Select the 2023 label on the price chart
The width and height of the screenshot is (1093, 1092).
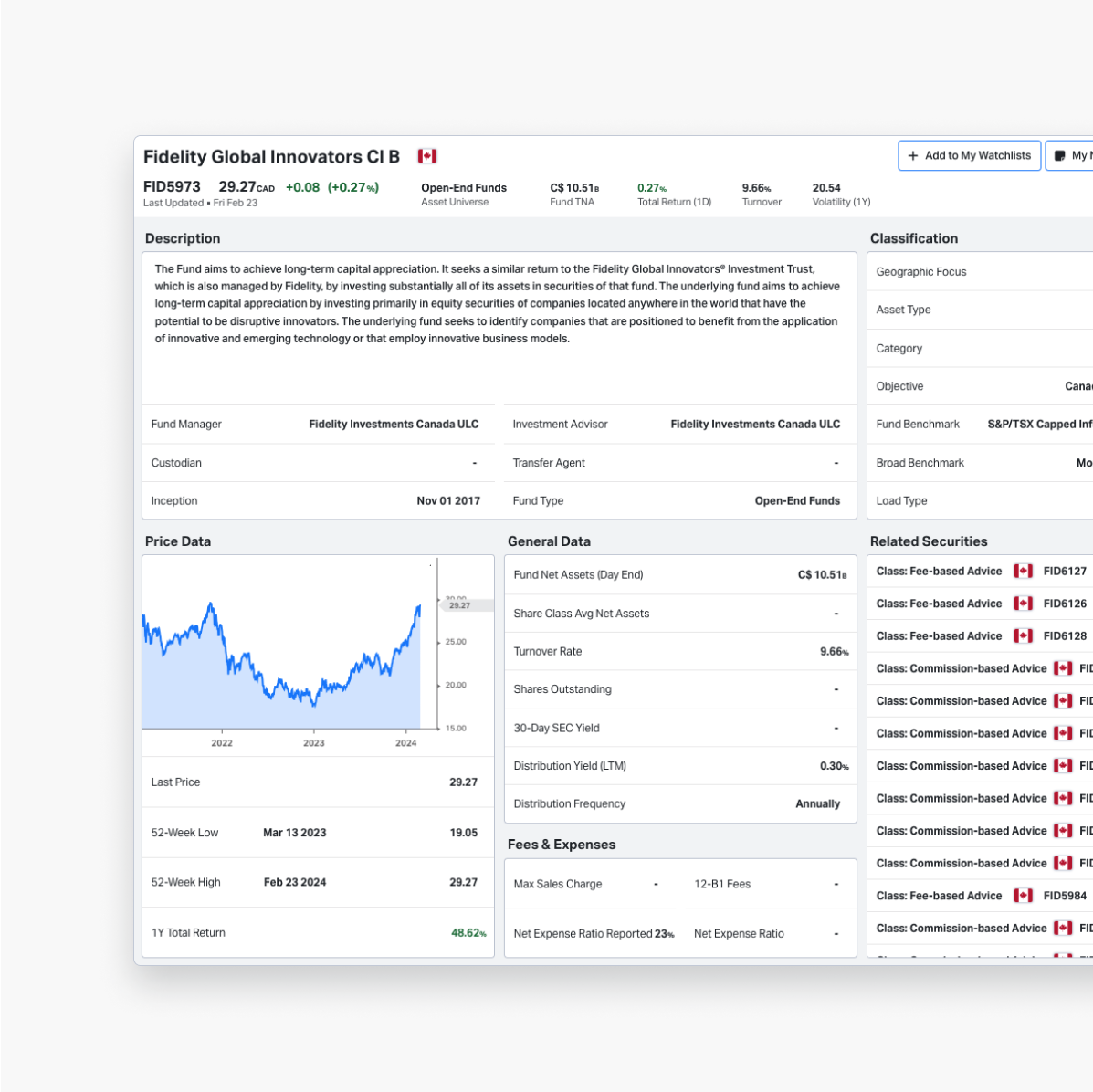[x=314, y=743]
